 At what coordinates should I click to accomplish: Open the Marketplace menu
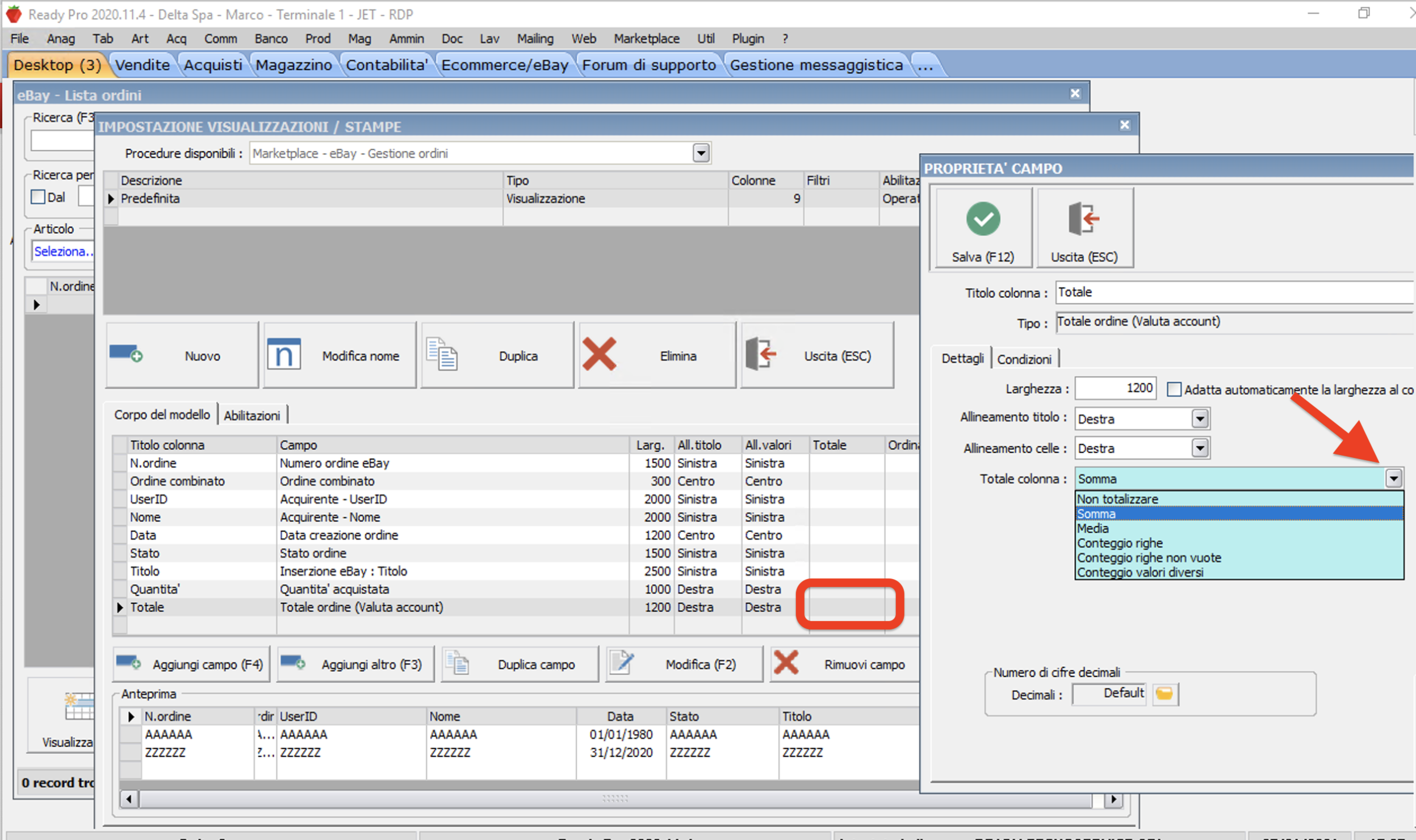(646, 39)
